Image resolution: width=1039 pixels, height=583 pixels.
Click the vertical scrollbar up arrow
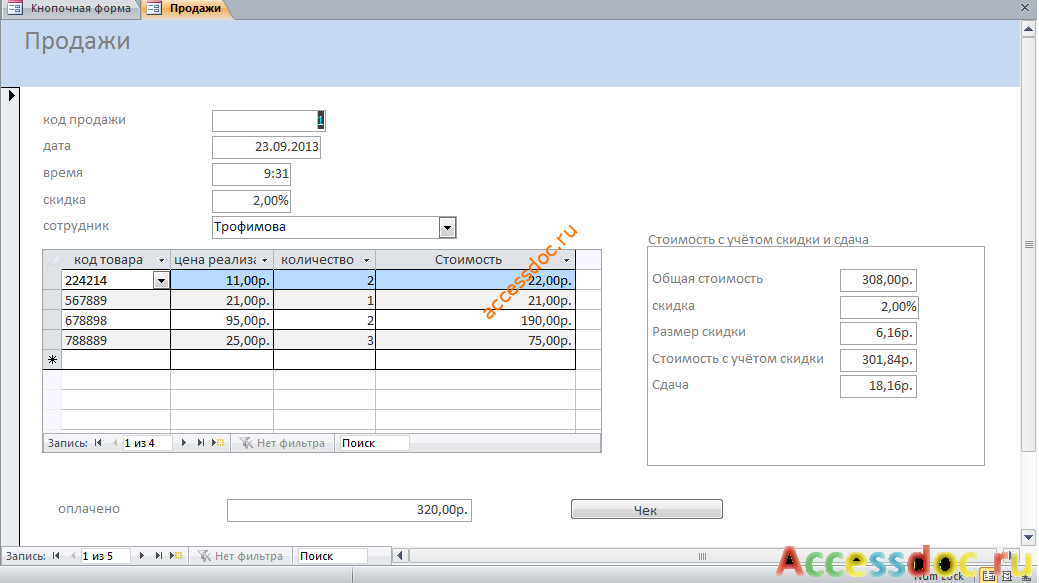(x=1028, y=29)
